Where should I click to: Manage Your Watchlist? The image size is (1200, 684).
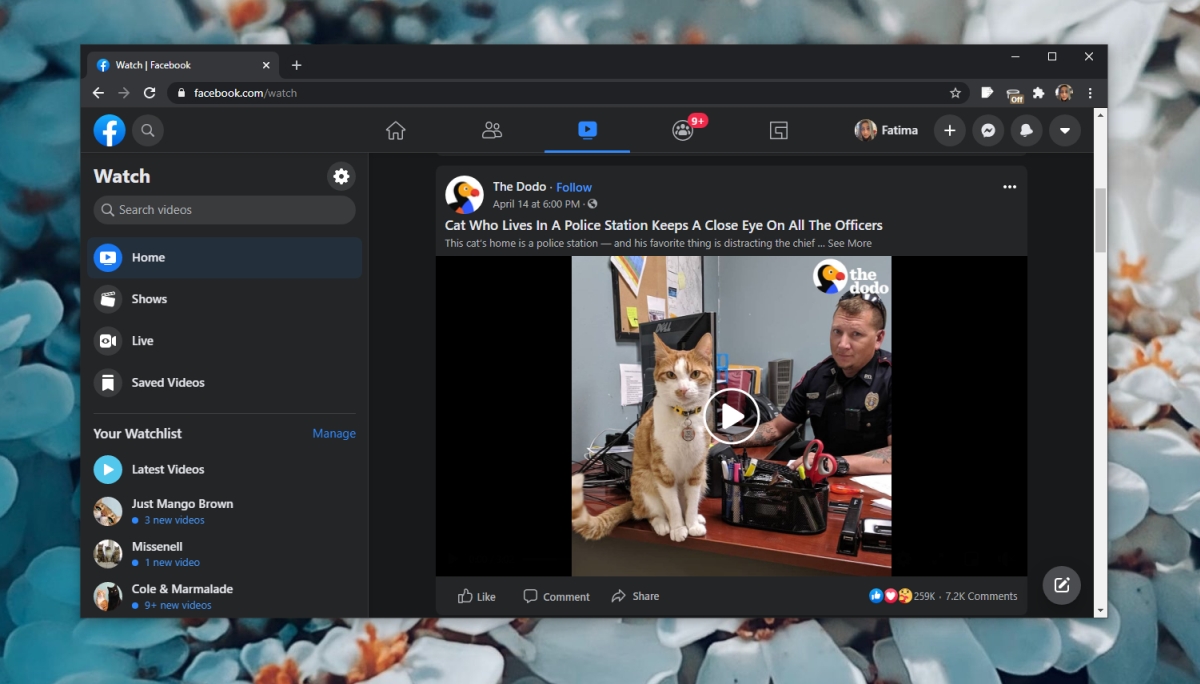click(333, 433)
